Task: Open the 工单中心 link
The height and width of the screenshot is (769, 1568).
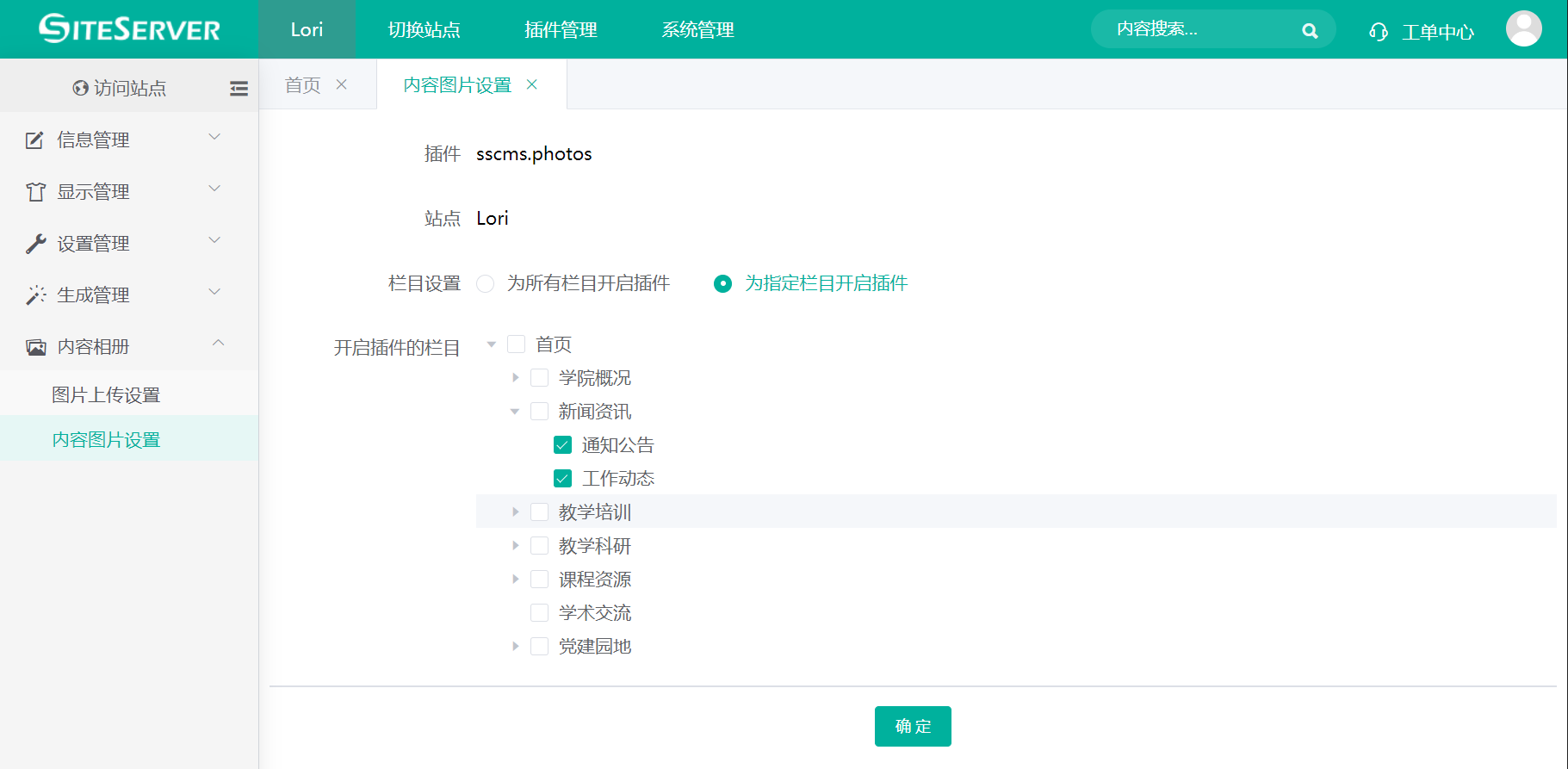Action: coord(1438,32)
